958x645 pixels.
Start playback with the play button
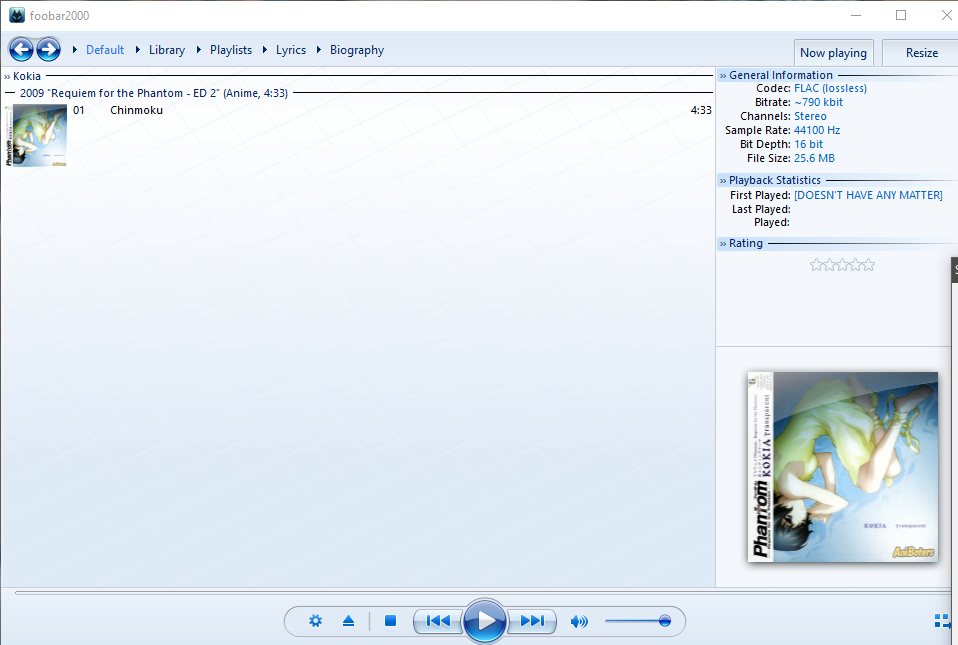(x=485, y=621)
